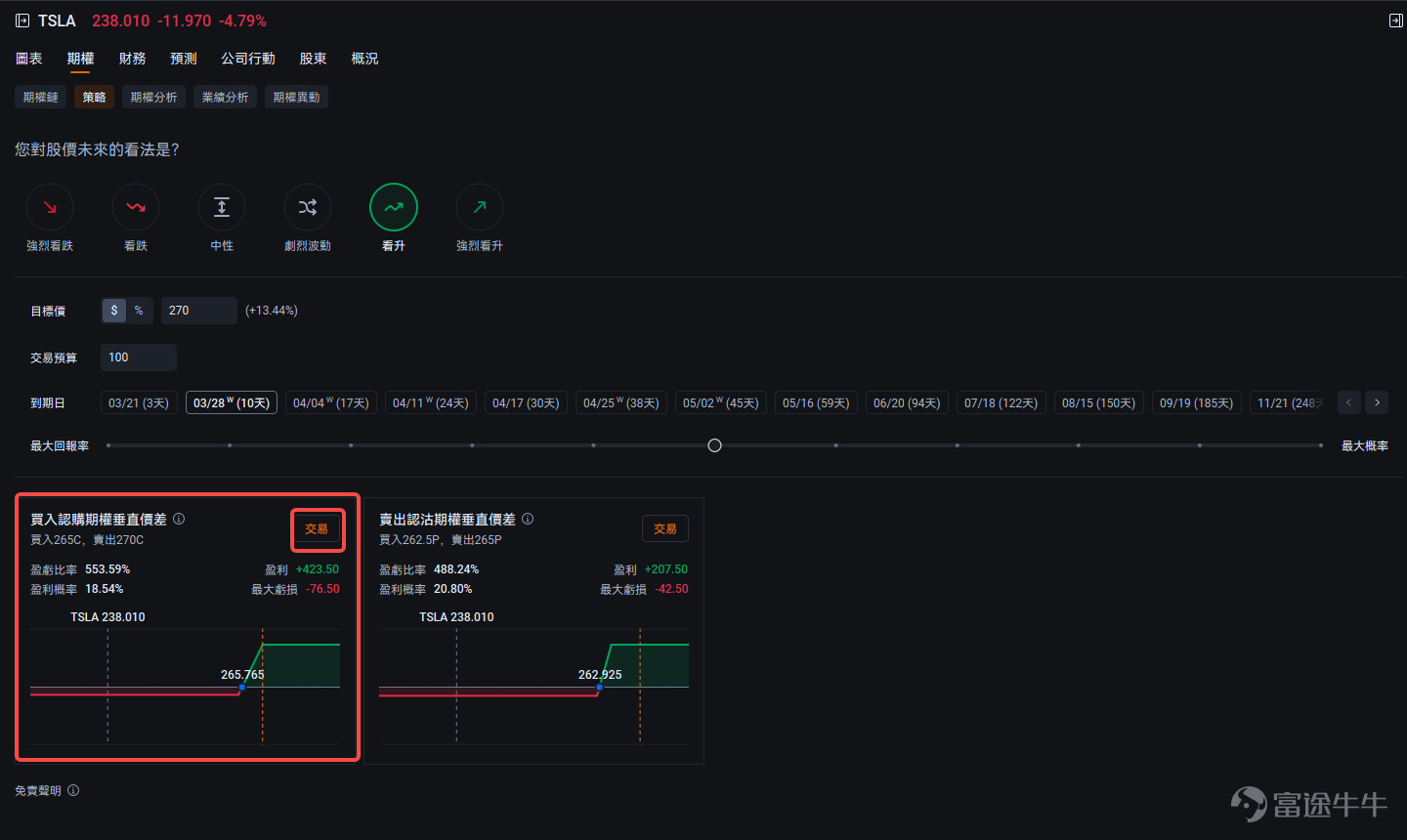Choose expiry date 09/19 (185天)

(1197, 402)
